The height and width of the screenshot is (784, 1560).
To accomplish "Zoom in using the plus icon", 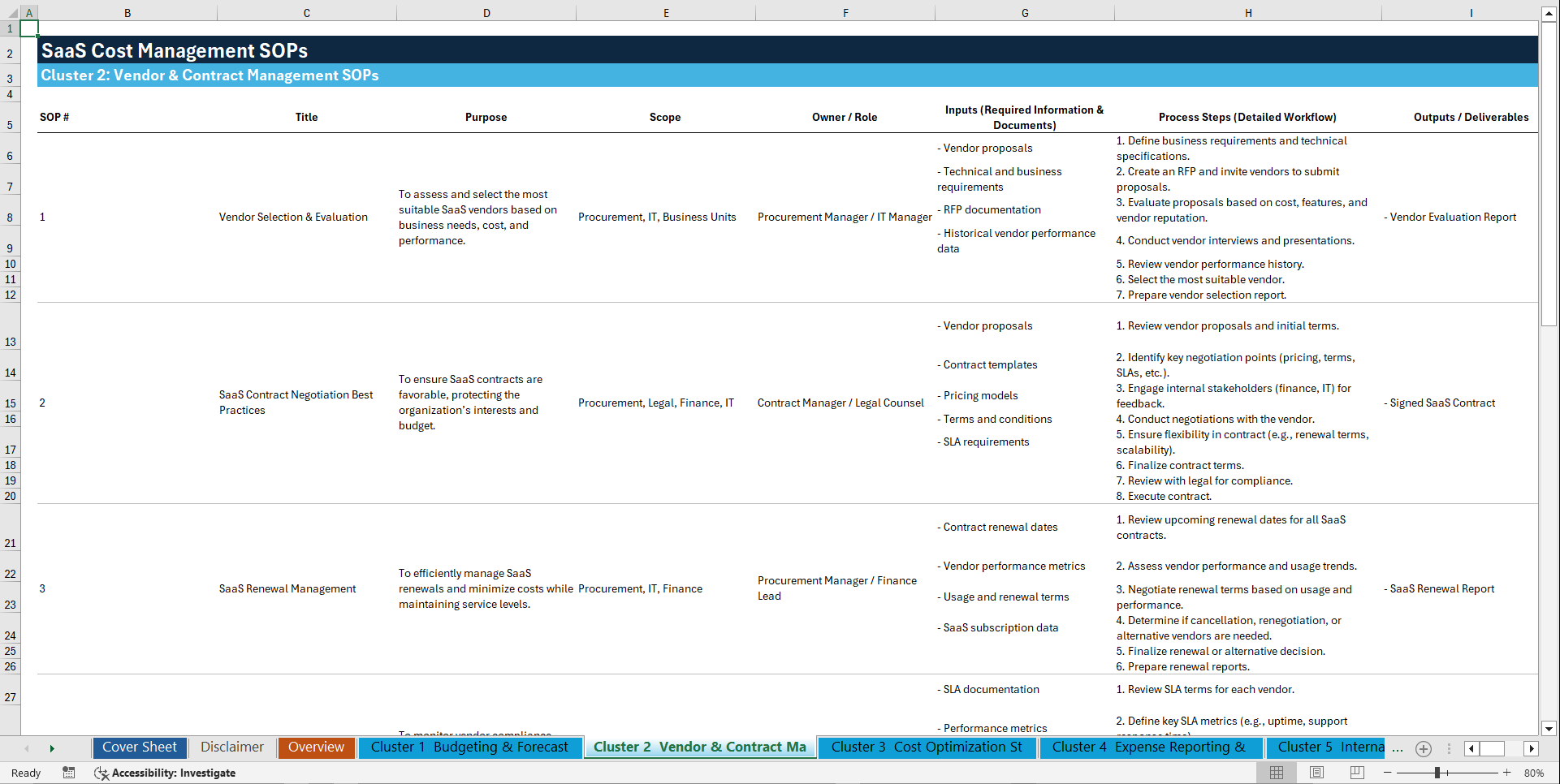I will [1506, 773].
